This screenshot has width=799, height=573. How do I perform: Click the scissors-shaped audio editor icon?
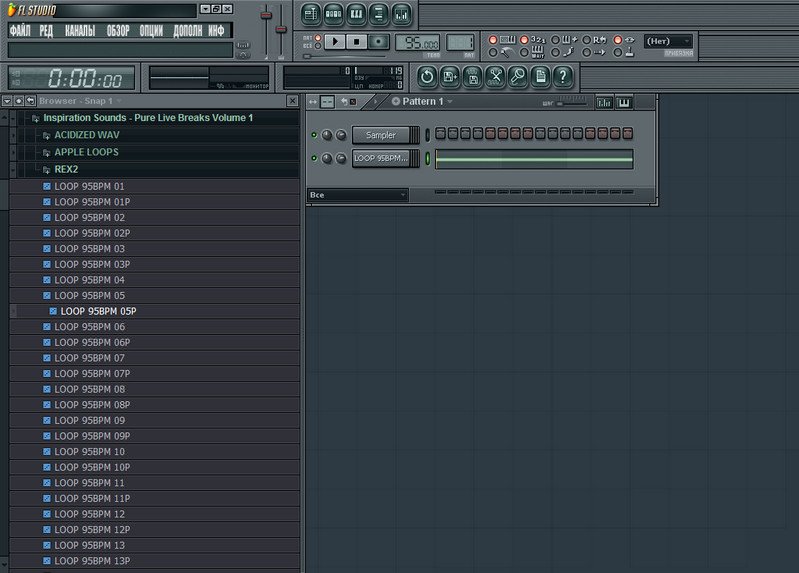point(495,76)
